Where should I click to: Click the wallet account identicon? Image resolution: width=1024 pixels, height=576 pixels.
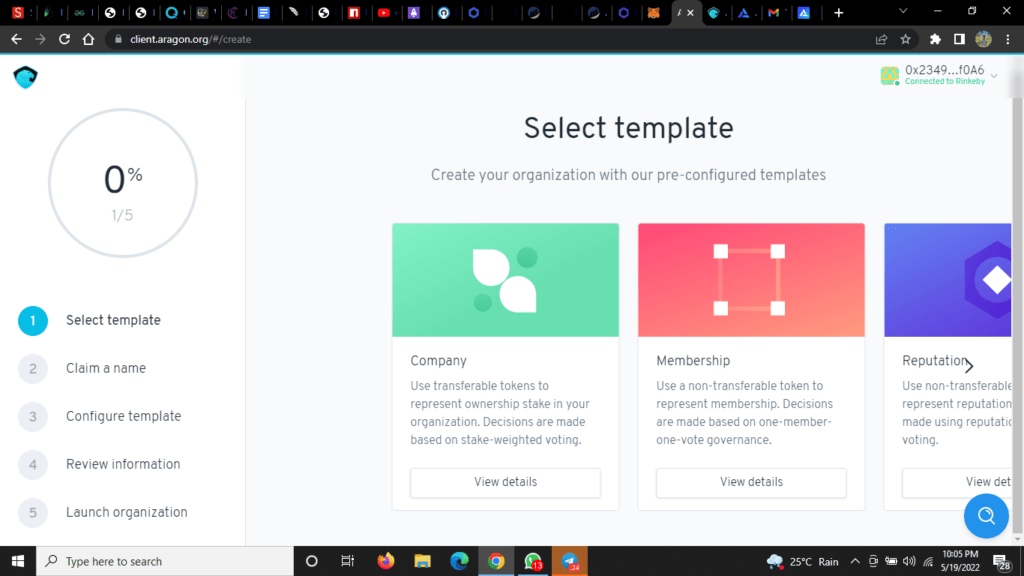click(889, 76)
